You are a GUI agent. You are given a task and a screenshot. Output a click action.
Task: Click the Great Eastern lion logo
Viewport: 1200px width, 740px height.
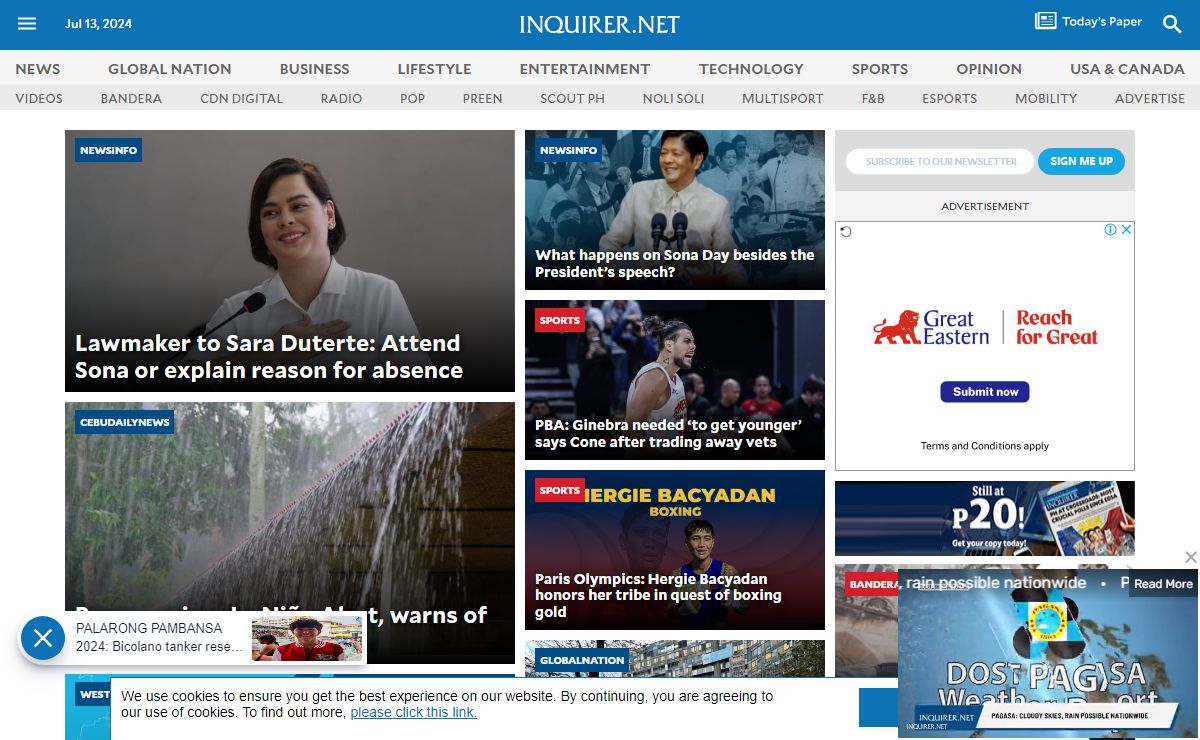tap(896, 328)
